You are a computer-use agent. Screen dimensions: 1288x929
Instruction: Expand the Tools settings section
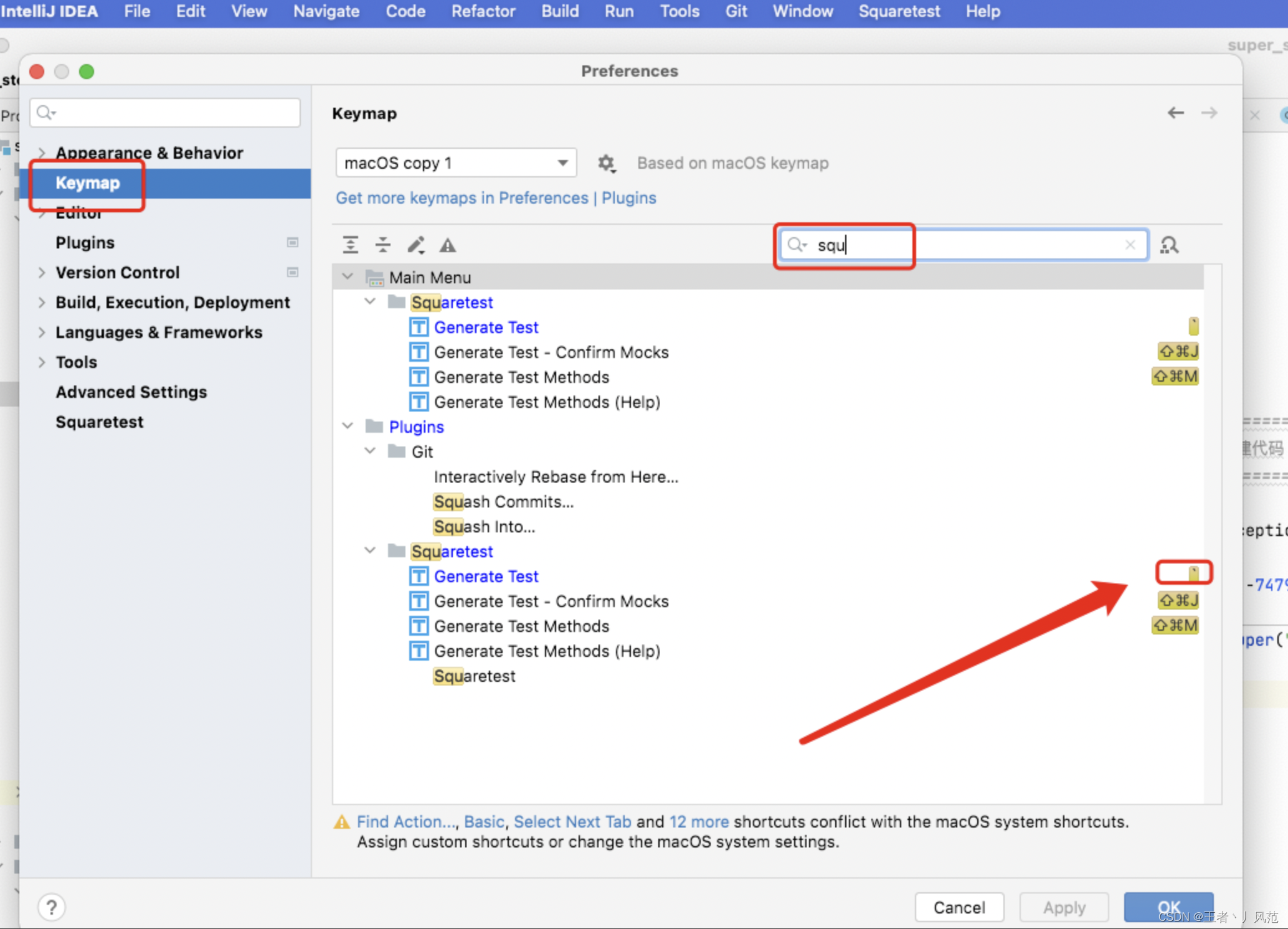click(x=42, y=362)
